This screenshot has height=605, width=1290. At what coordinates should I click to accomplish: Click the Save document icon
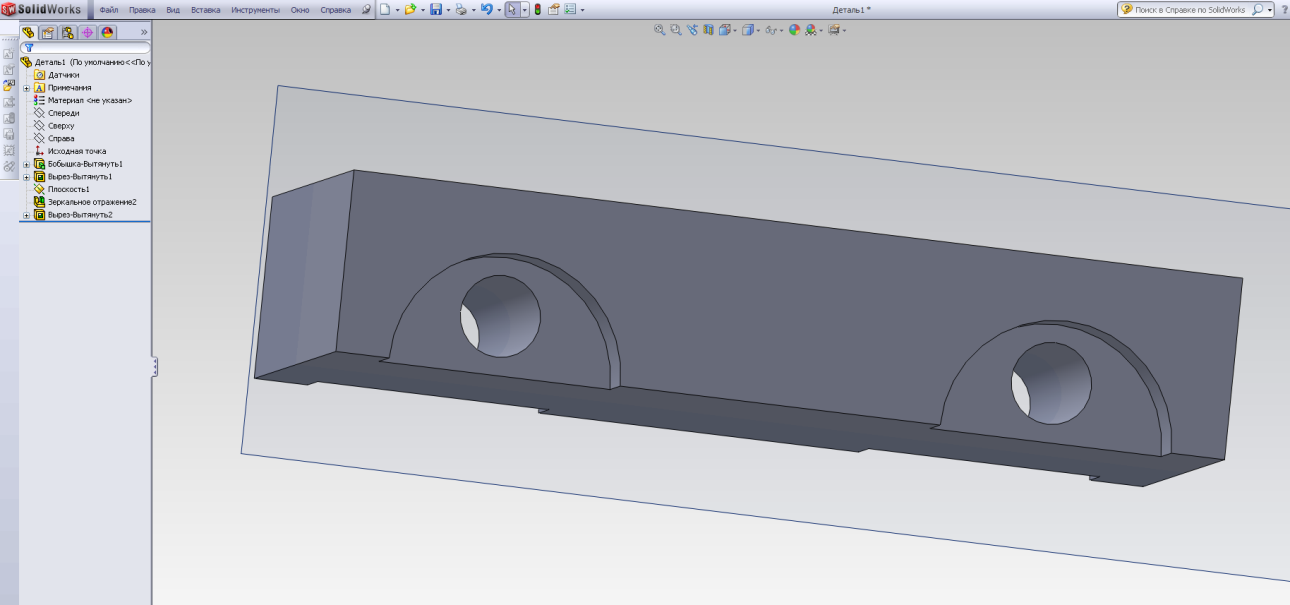pyautogui.click(x=435, y=9)
